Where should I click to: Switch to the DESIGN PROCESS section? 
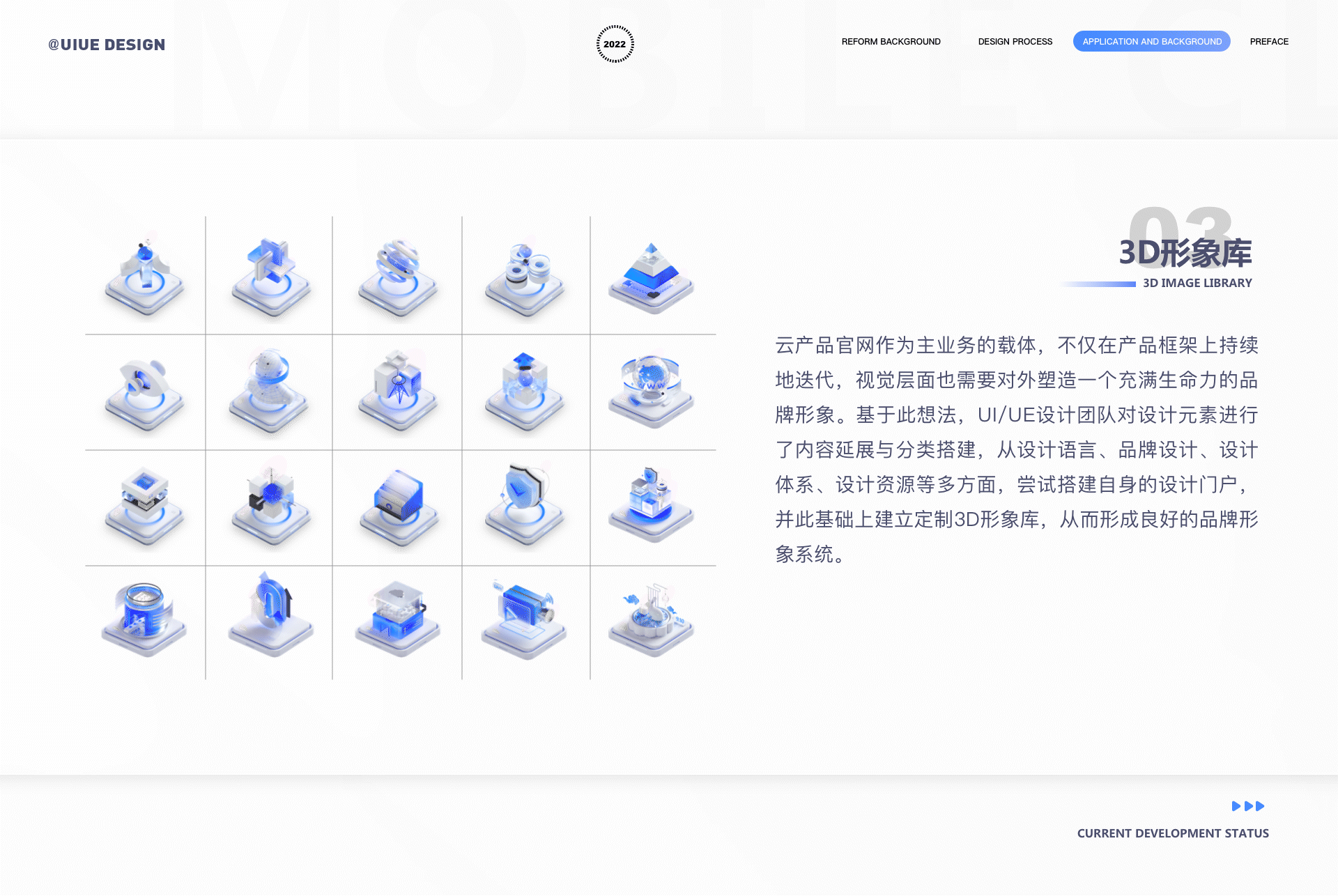[1014, 41]
